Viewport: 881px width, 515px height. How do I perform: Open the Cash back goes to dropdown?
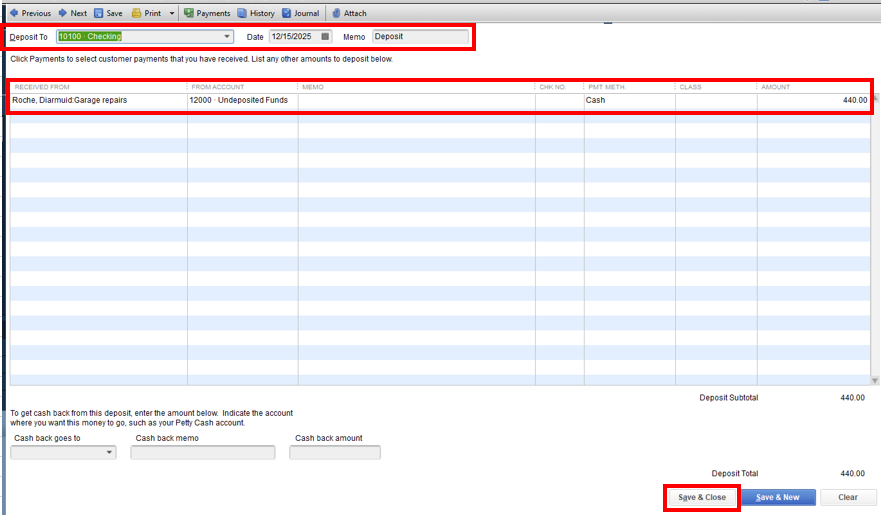pyautogui.click(x=109, y=453)
